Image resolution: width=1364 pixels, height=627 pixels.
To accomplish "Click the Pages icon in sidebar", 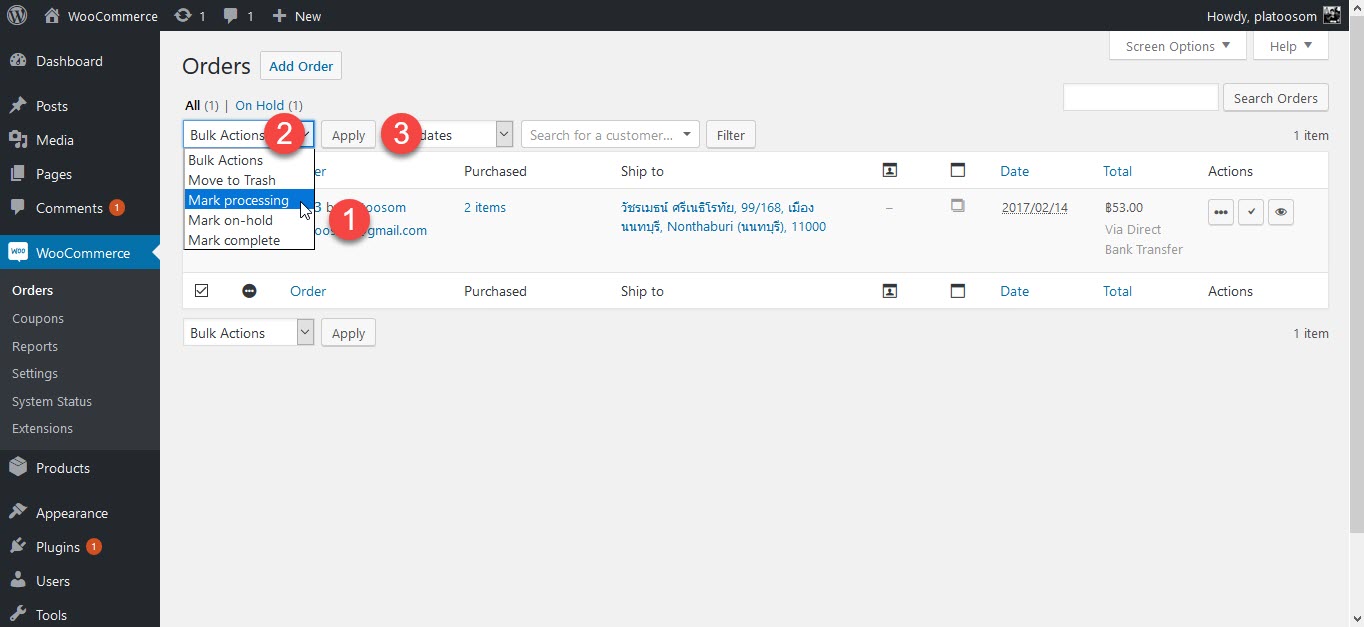I will pos(18,174).
